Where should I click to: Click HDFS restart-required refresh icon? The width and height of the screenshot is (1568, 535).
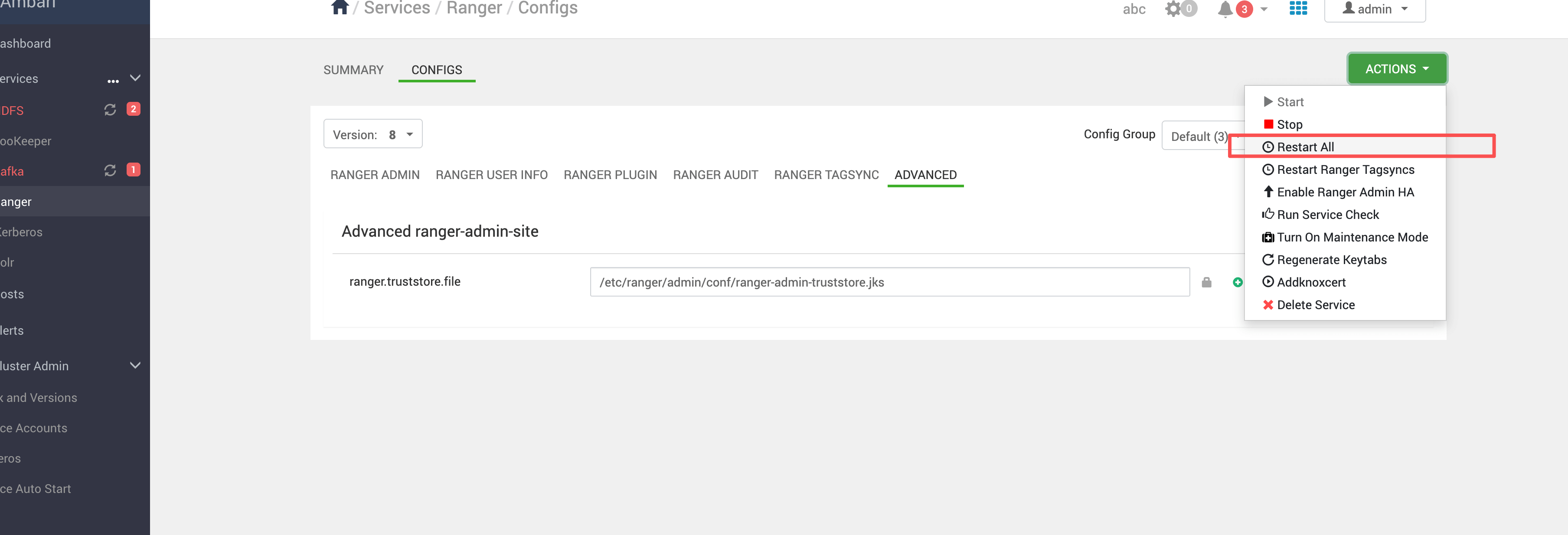point(110,110)
